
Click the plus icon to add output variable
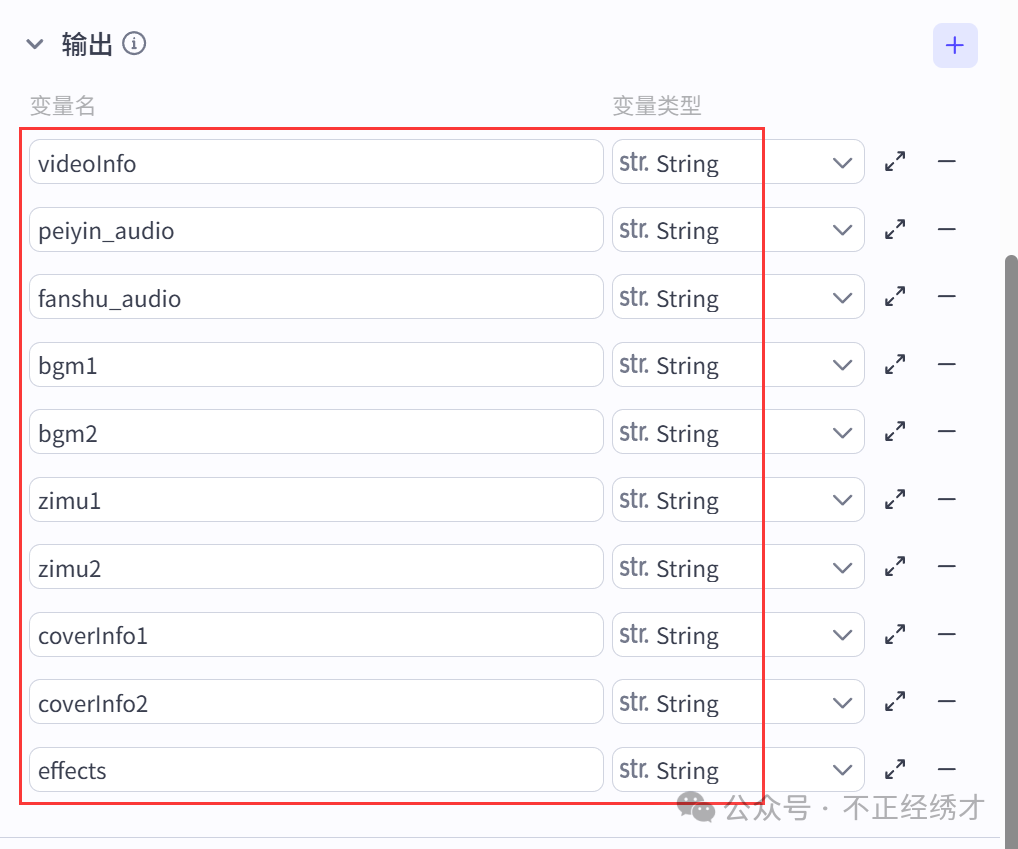955,46
